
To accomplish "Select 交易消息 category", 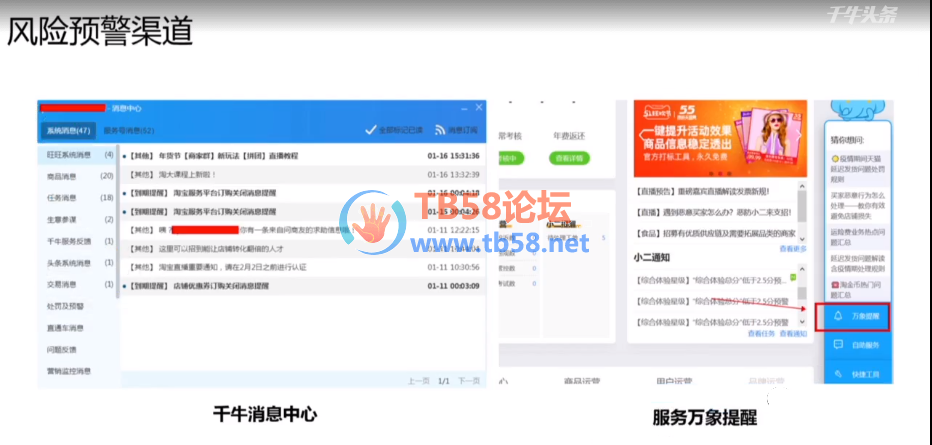I will pyautogui.click(x=78, y=285).
